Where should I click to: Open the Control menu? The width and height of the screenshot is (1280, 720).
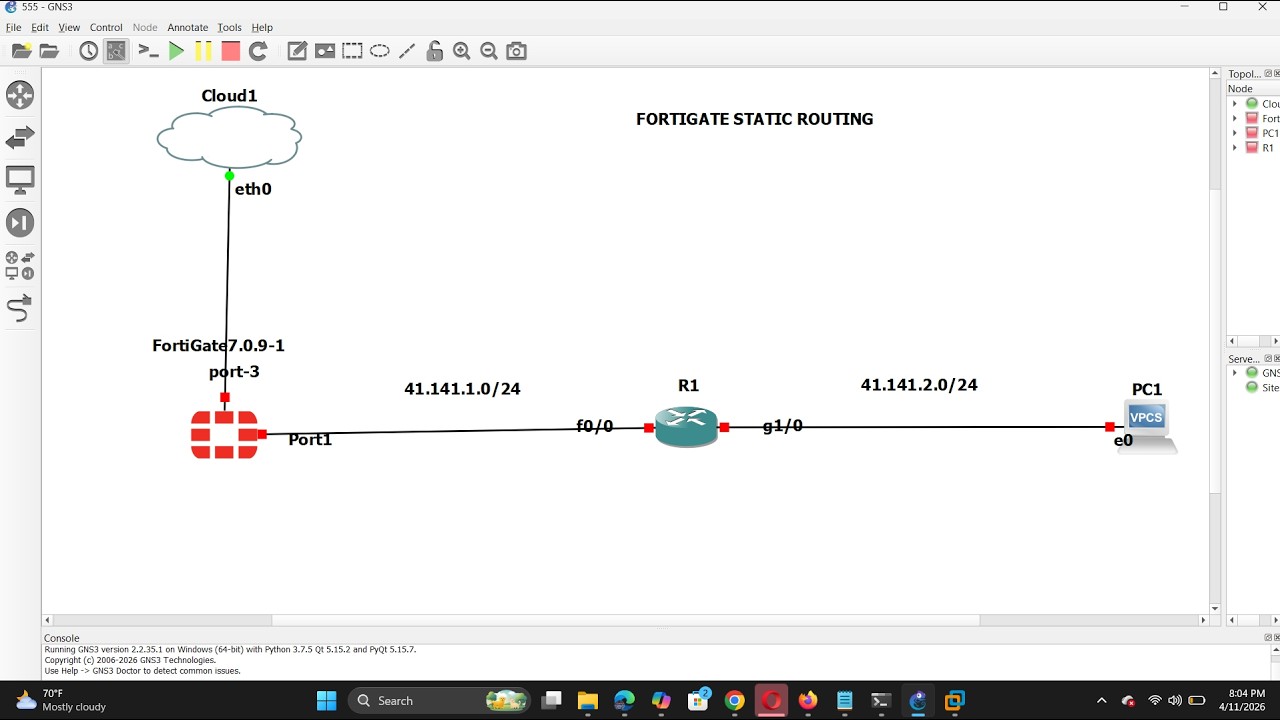coord(106,27)
